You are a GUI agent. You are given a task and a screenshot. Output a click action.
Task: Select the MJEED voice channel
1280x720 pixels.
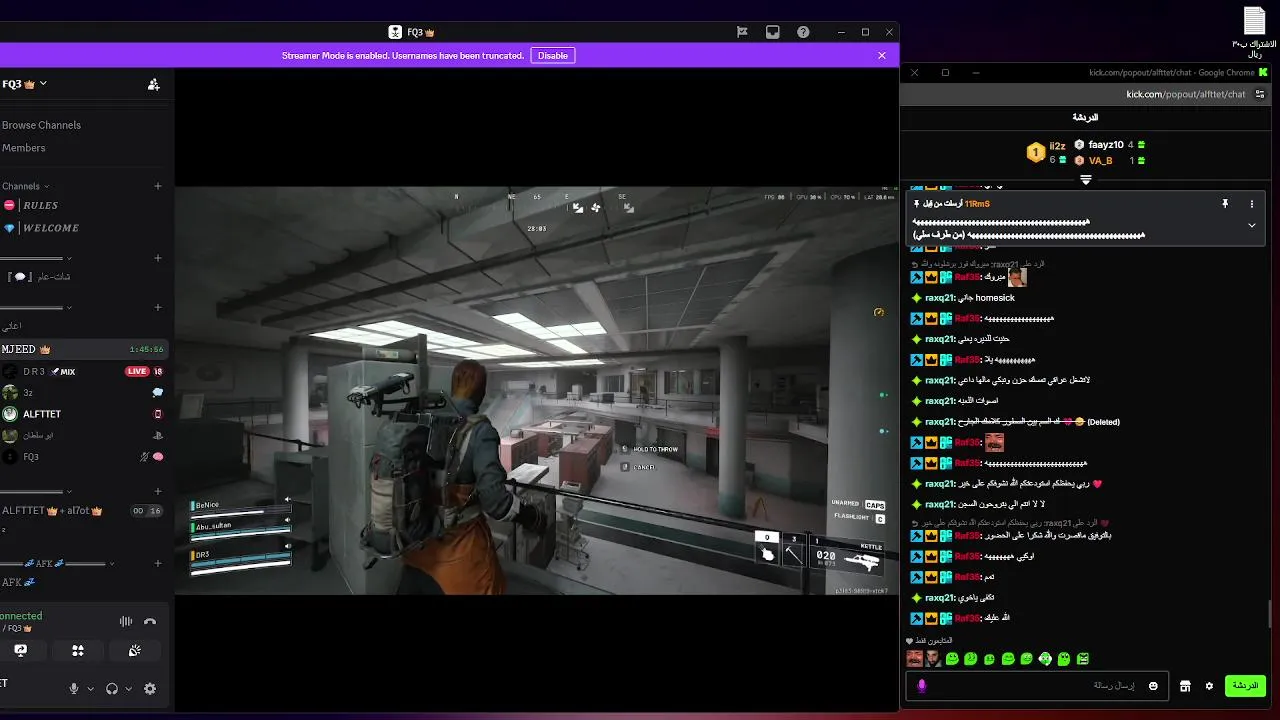coord(83,349)
